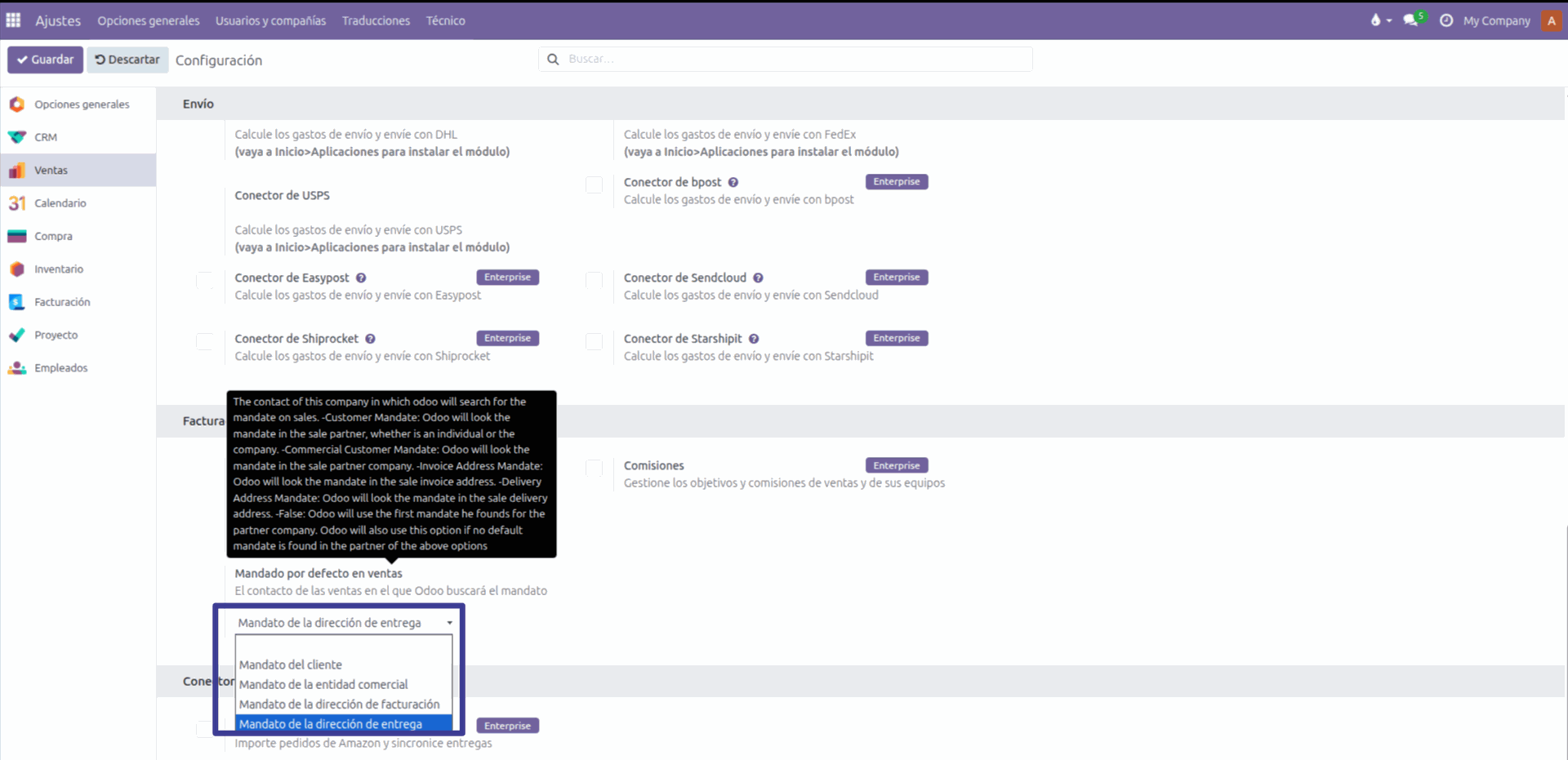Viewport: 1568px width, 760px height.
Task: Click help icon beside Conector de Shiprocket
Action: [370, 339]
